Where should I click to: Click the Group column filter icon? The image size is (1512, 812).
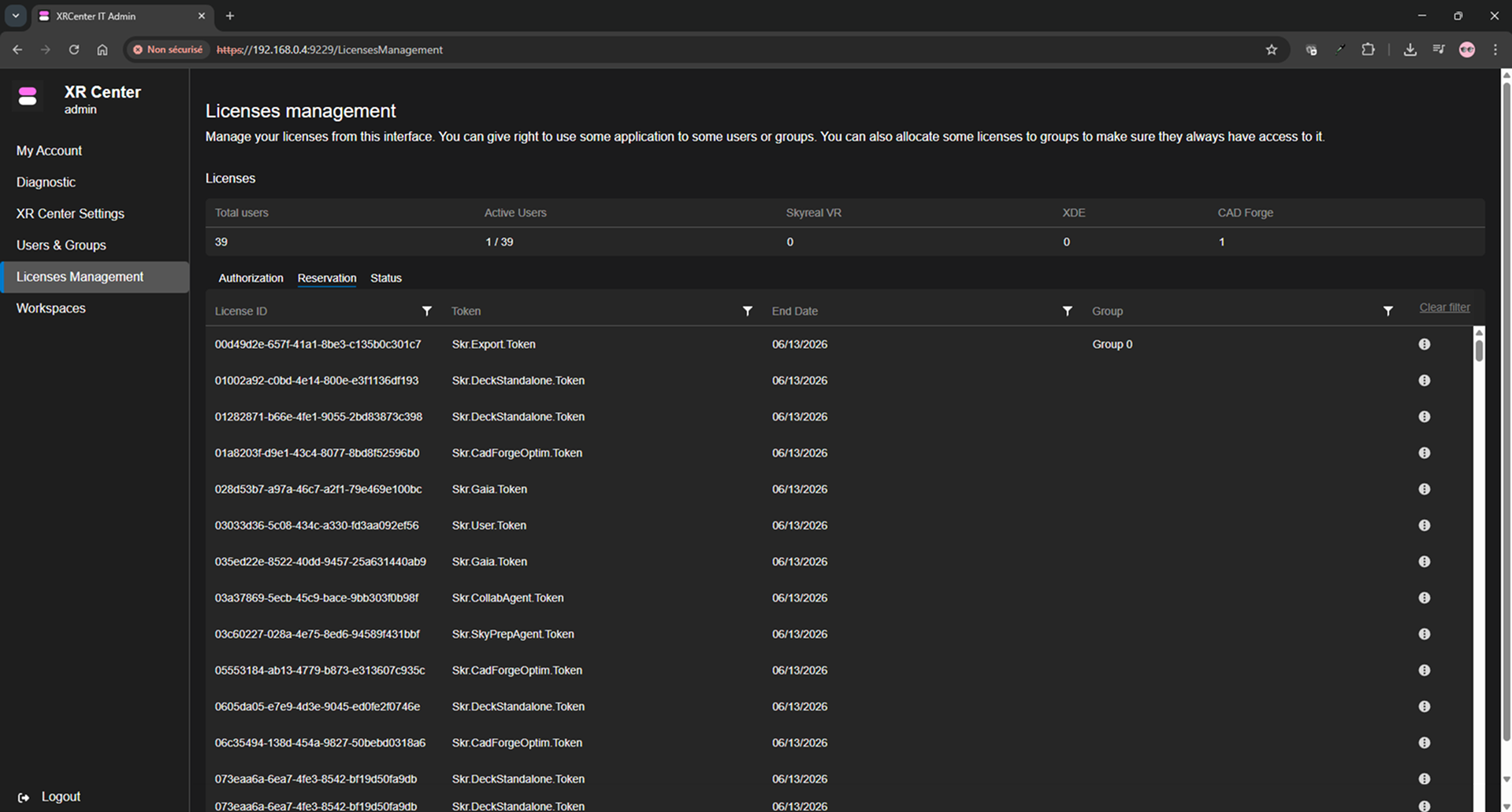1388,311
